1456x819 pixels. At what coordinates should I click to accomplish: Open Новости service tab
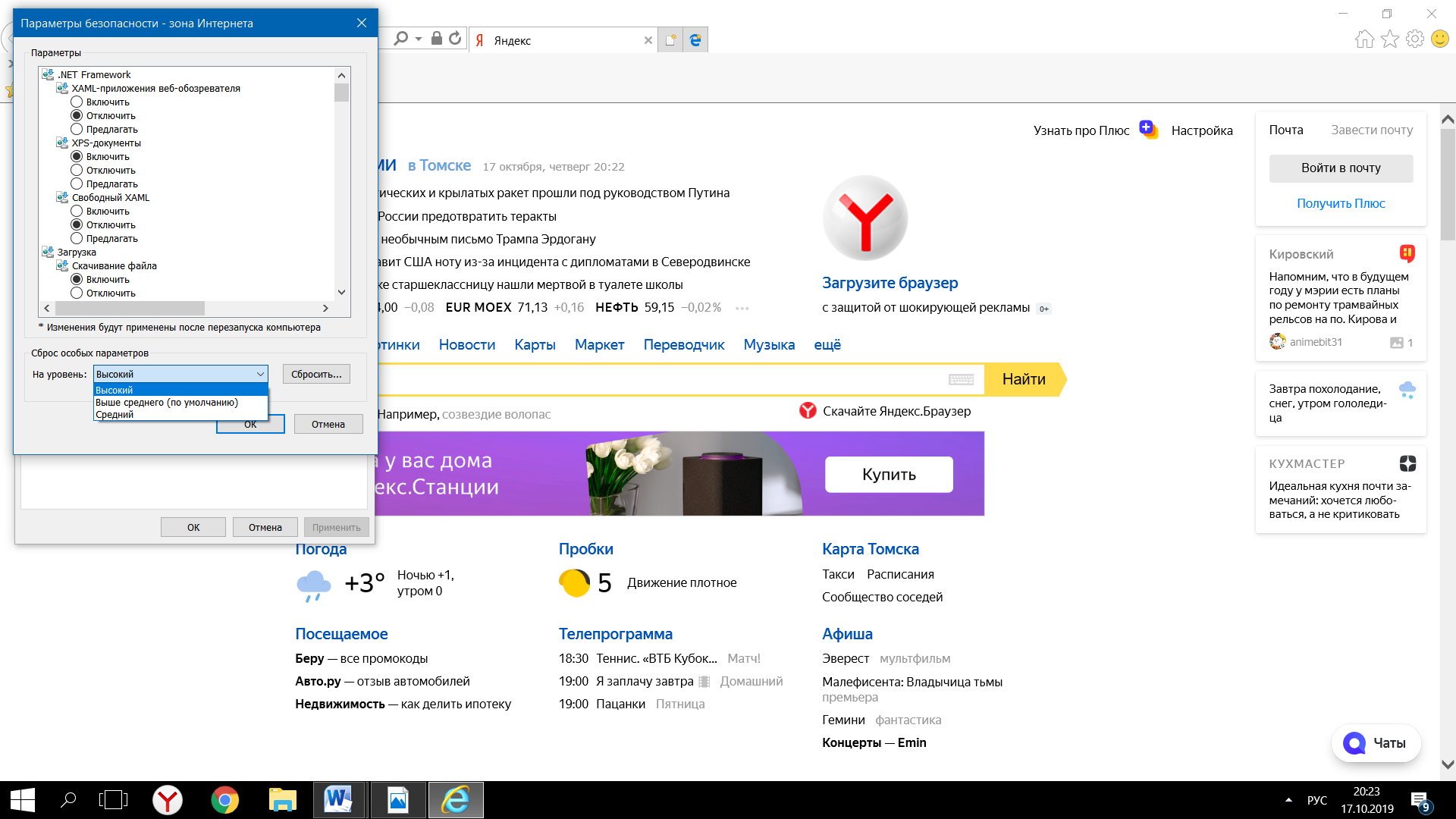coord(467,344)
